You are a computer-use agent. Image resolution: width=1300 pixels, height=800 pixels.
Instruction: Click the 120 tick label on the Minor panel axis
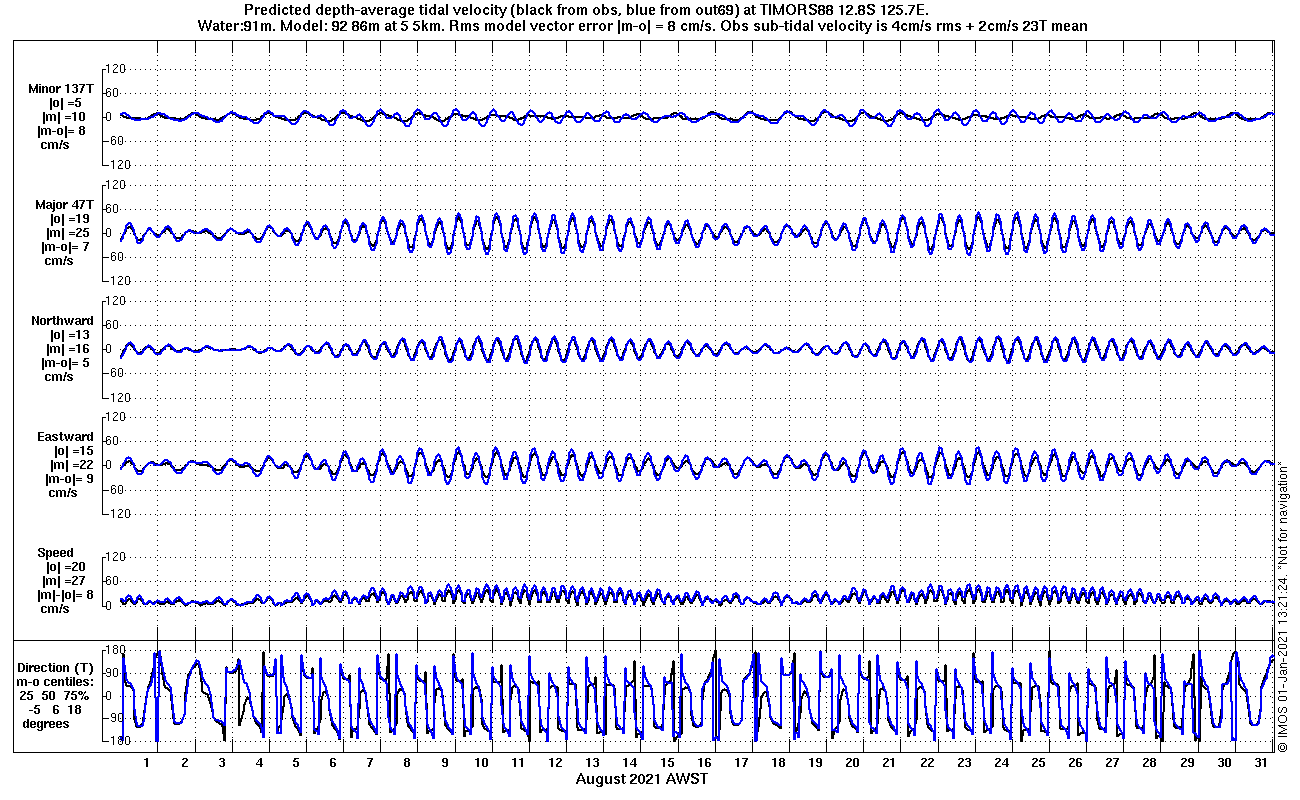(x=115, y=69)
